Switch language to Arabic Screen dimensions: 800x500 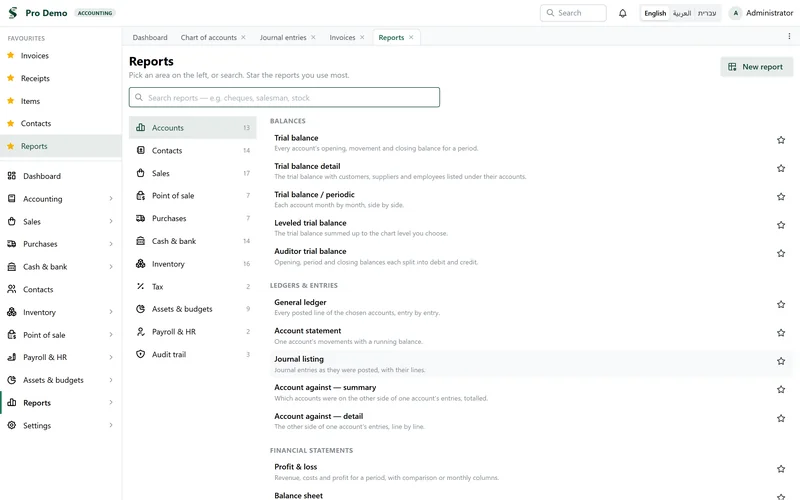tap(682, 13)
